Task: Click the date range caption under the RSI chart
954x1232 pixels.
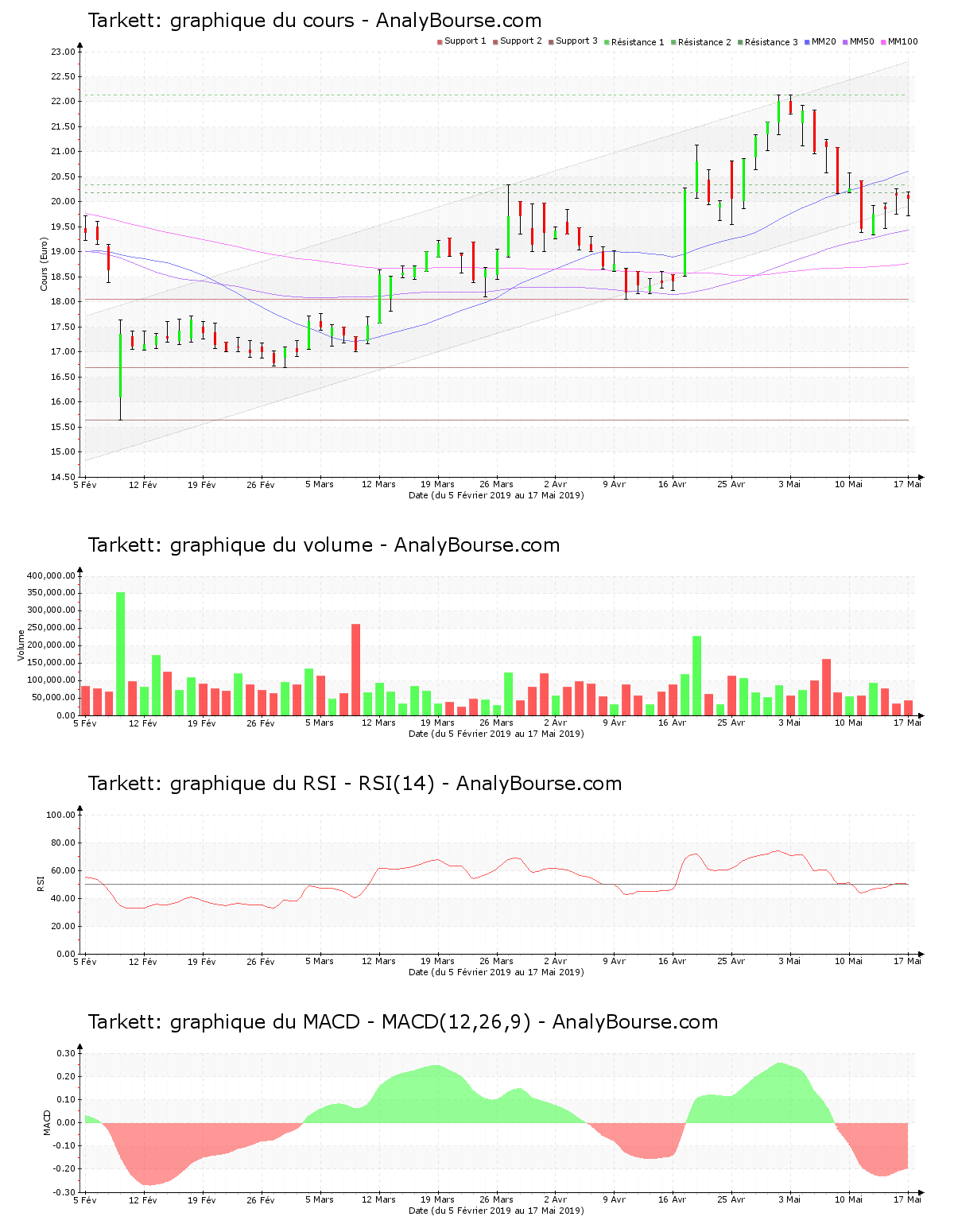Action: tap(496, 972)
